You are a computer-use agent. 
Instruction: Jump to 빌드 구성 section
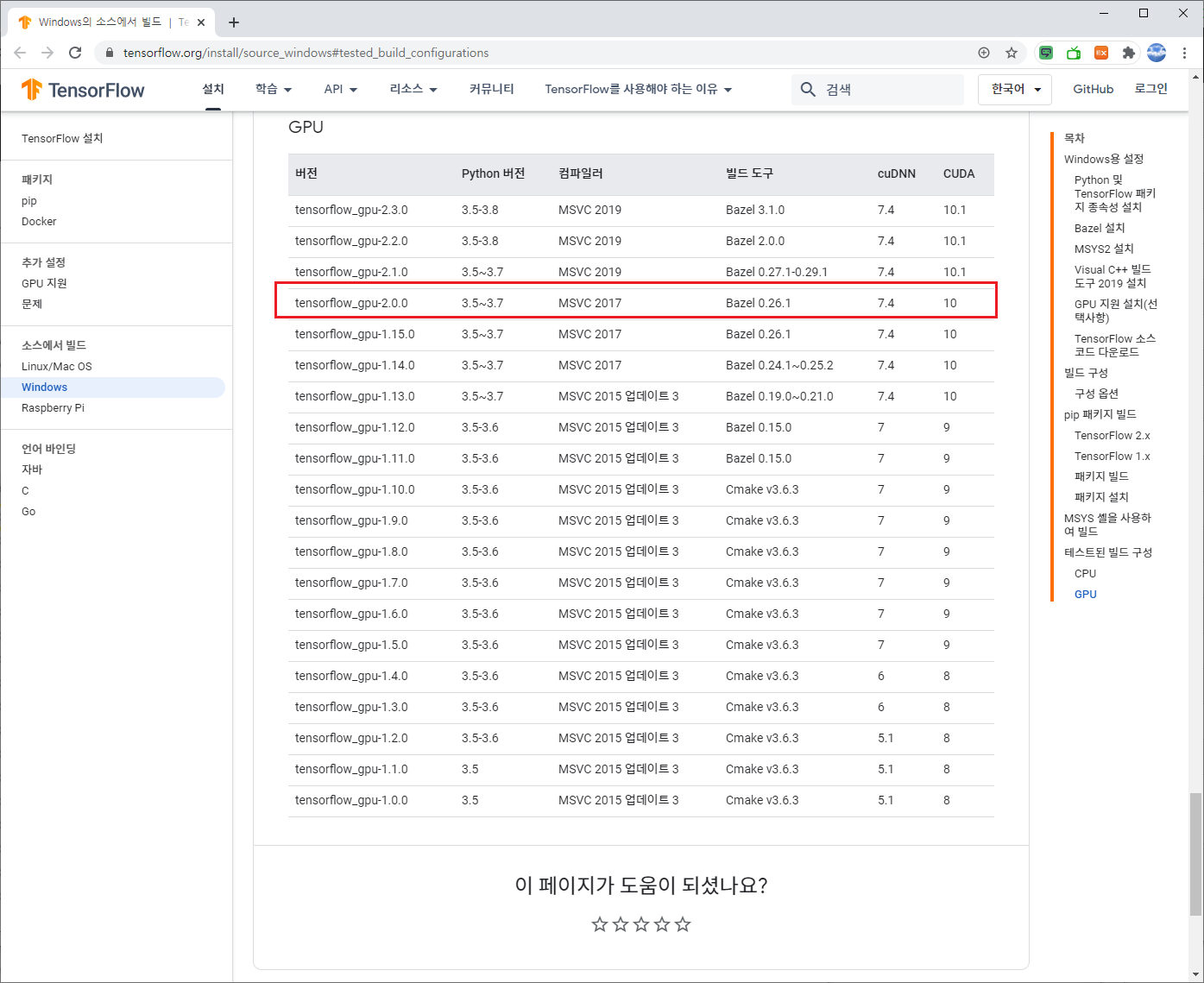[x=1086, y=373]
